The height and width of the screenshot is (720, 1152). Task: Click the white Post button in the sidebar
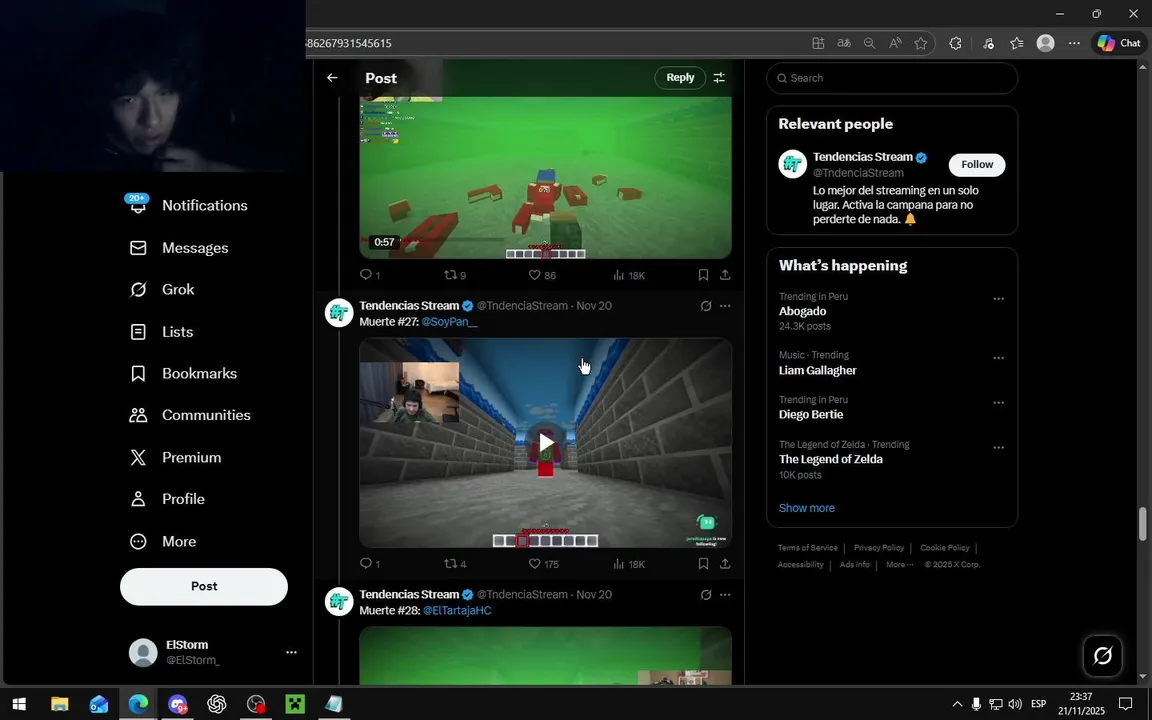(x=204, y=586)
